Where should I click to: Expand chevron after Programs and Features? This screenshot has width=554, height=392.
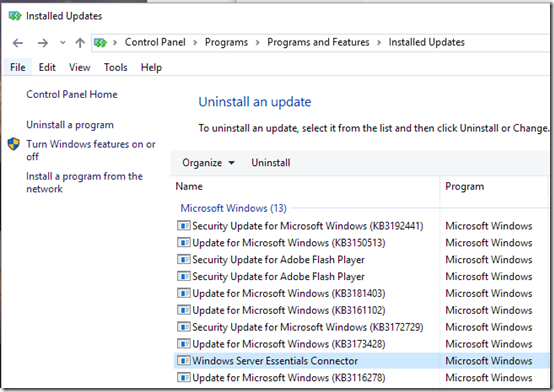379,43
